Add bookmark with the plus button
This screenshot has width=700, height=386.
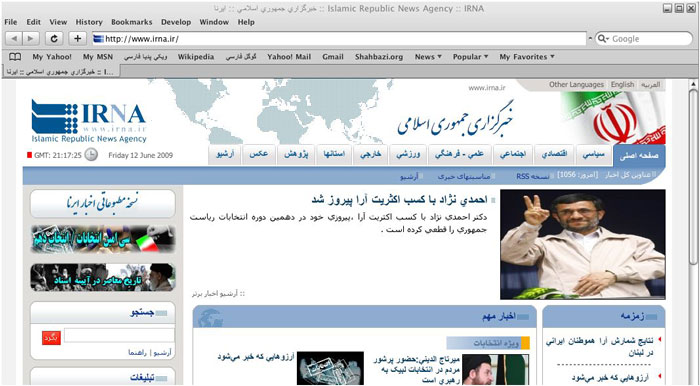78,39
